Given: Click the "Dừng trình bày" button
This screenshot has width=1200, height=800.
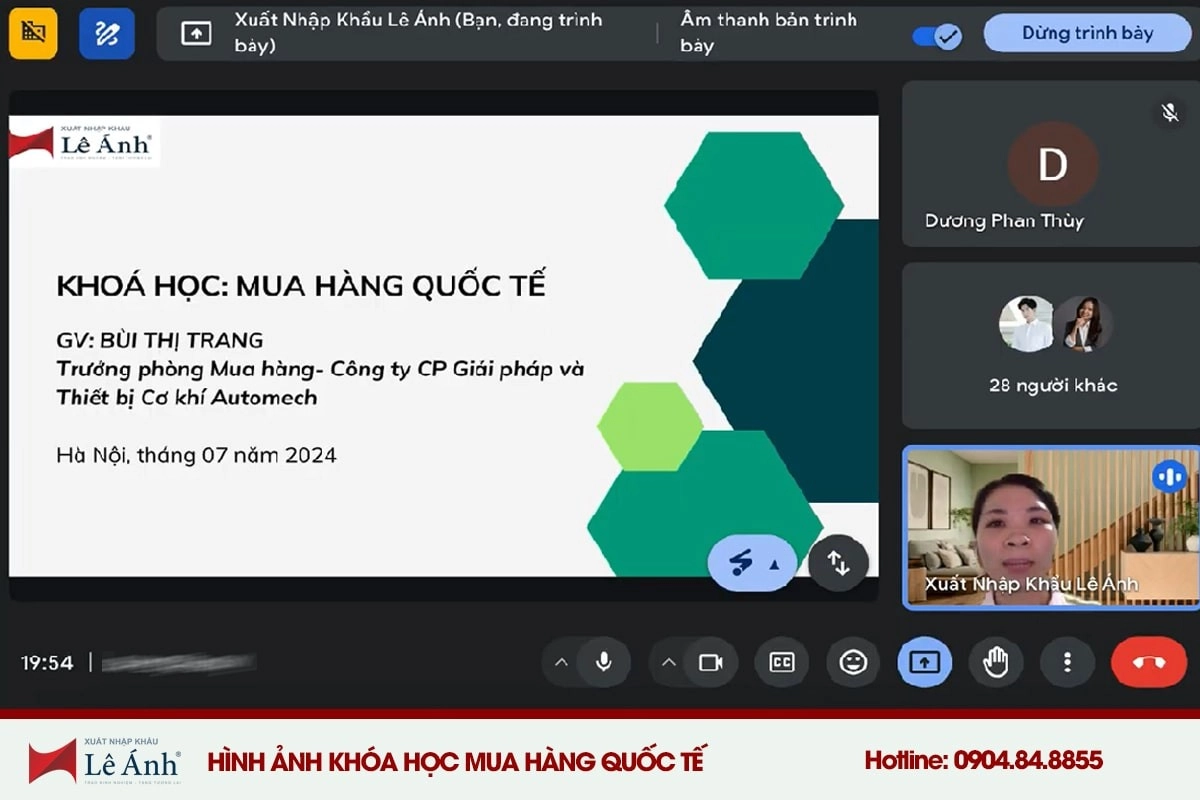Looking at the screenshot, I should [1086, 33].
